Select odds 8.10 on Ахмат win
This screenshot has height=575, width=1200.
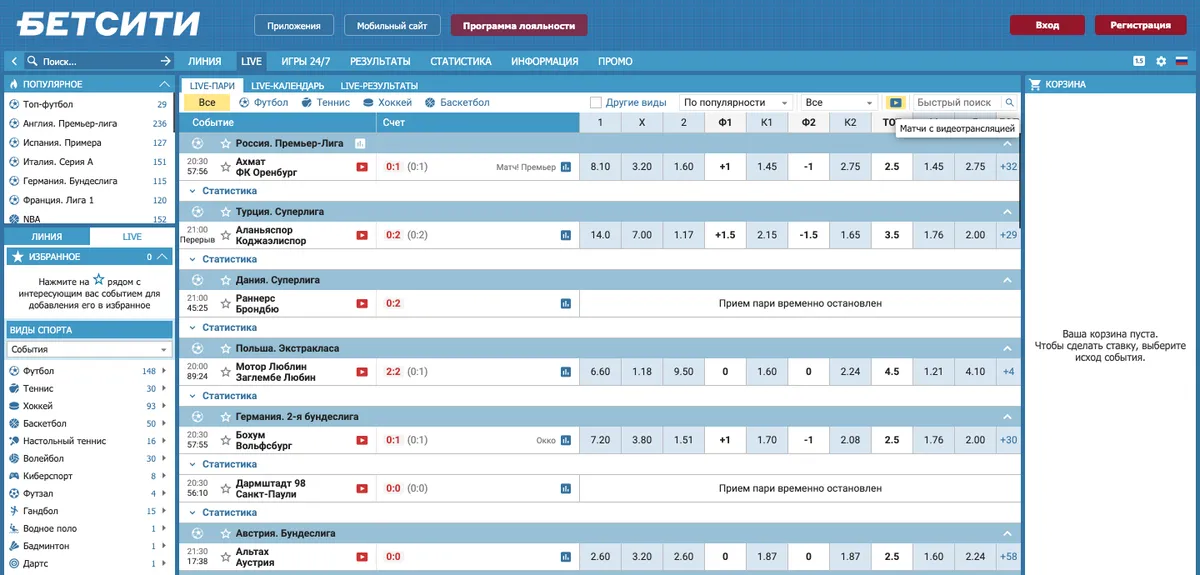coord(600,167)
